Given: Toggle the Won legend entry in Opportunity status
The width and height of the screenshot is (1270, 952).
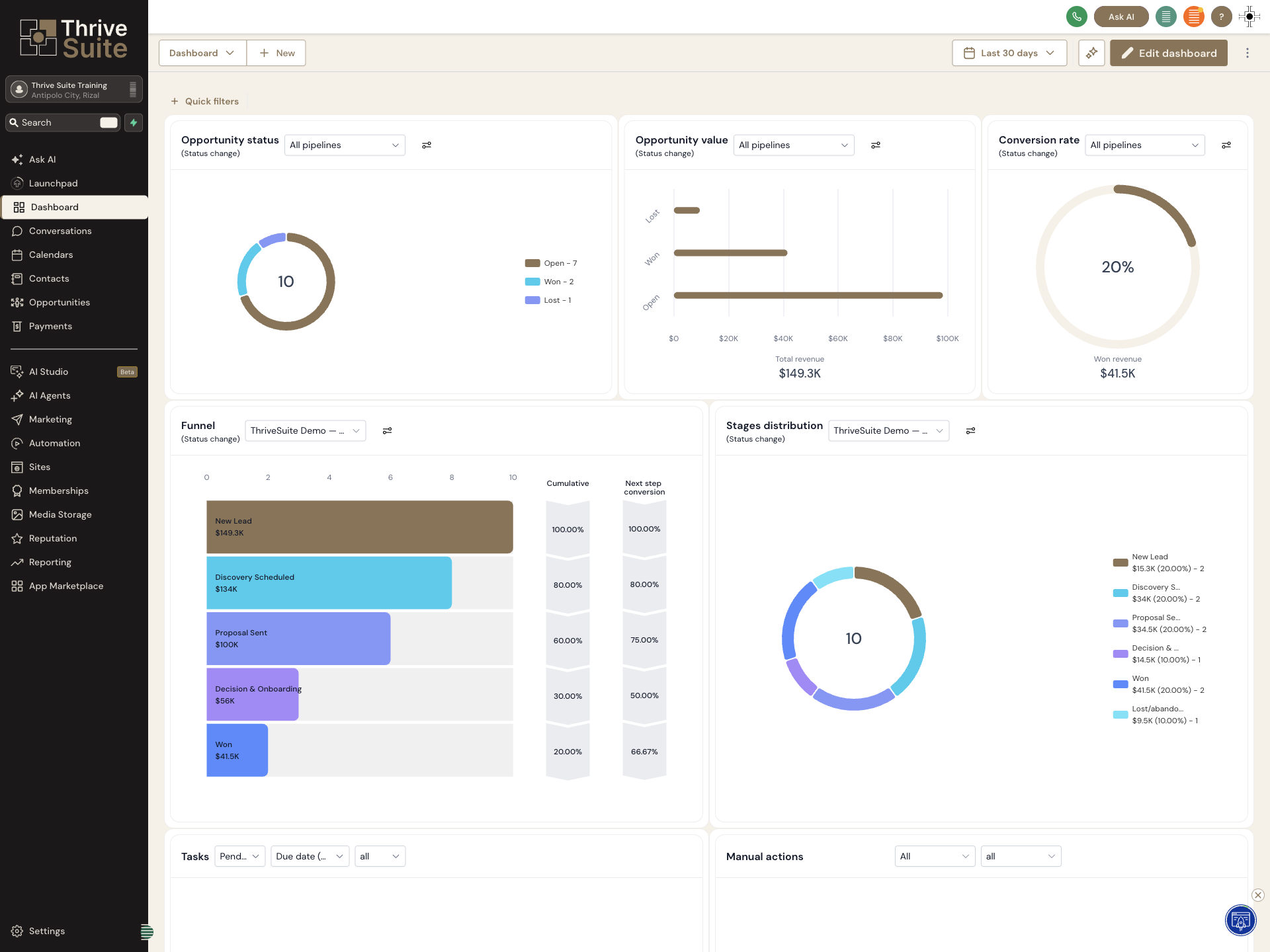Looking at the screenshot, I should click(550, 282).
